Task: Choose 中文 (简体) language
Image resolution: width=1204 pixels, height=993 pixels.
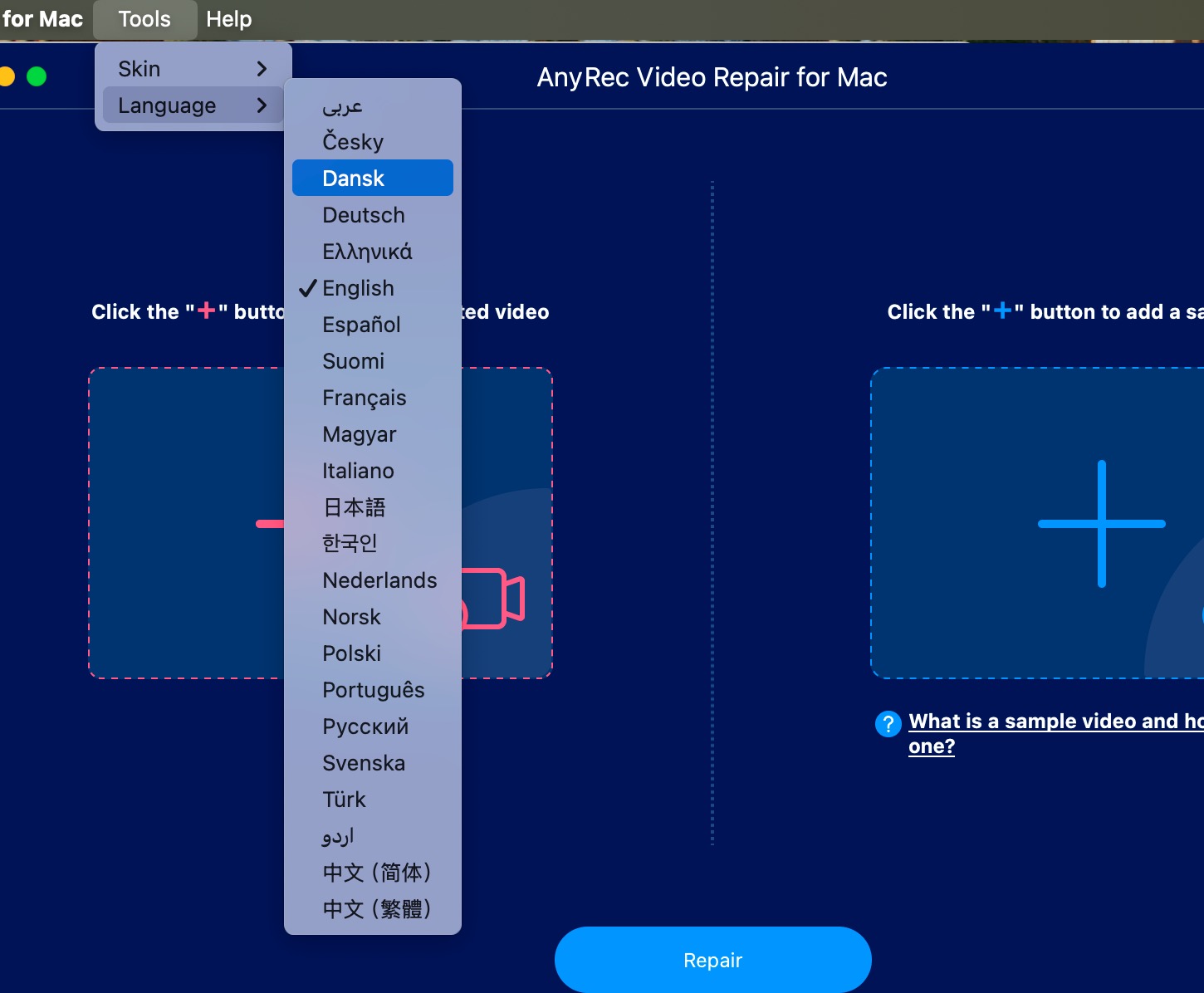Action: [376, 873]
